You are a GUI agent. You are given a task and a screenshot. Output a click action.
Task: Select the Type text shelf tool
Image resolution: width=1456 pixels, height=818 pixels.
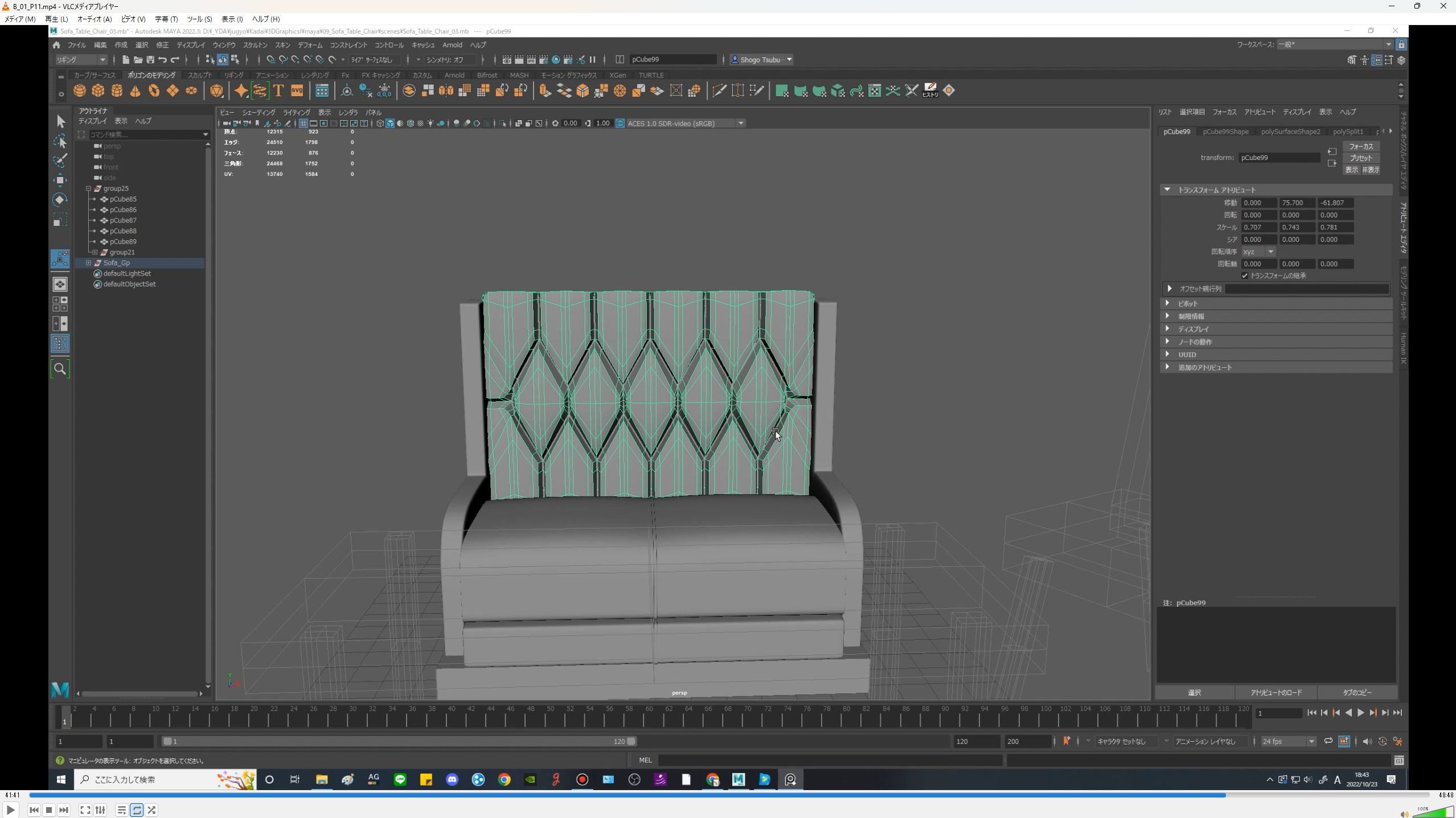278,91
